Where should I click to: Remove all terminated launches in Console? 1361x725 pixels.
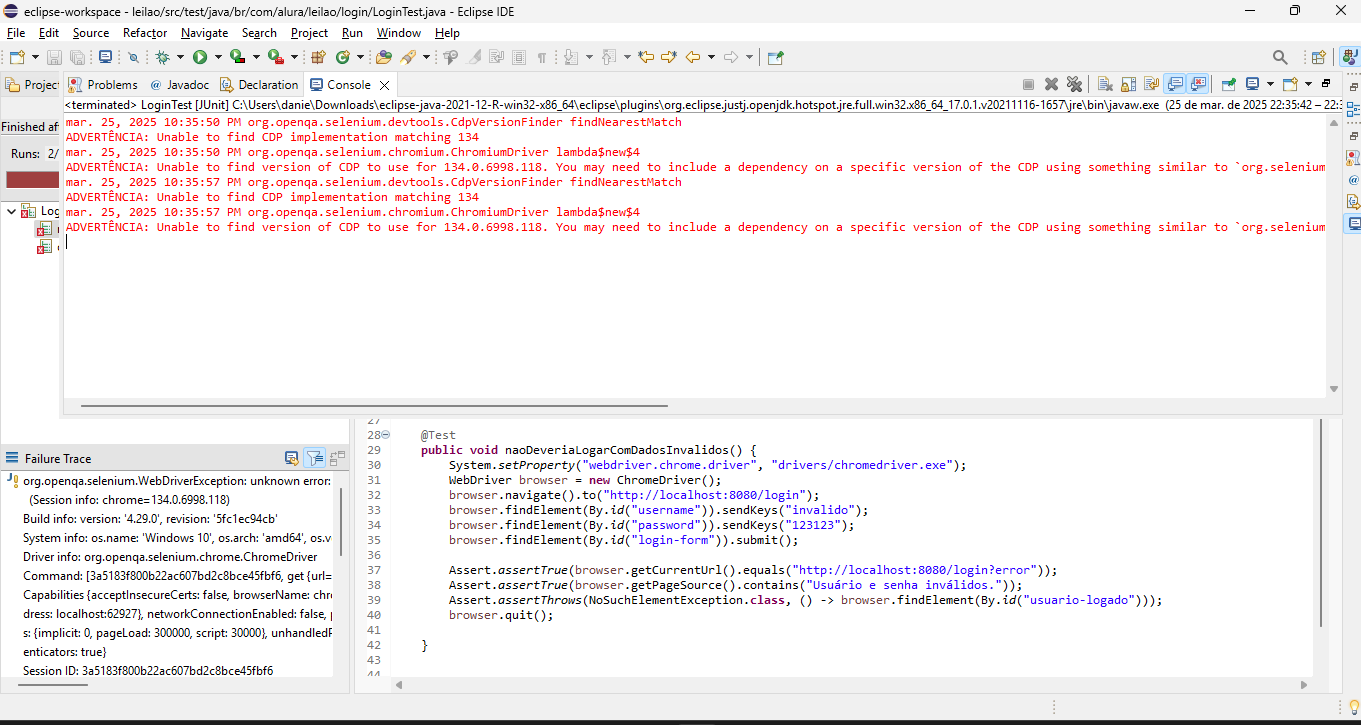click(x=1074, y=85)
